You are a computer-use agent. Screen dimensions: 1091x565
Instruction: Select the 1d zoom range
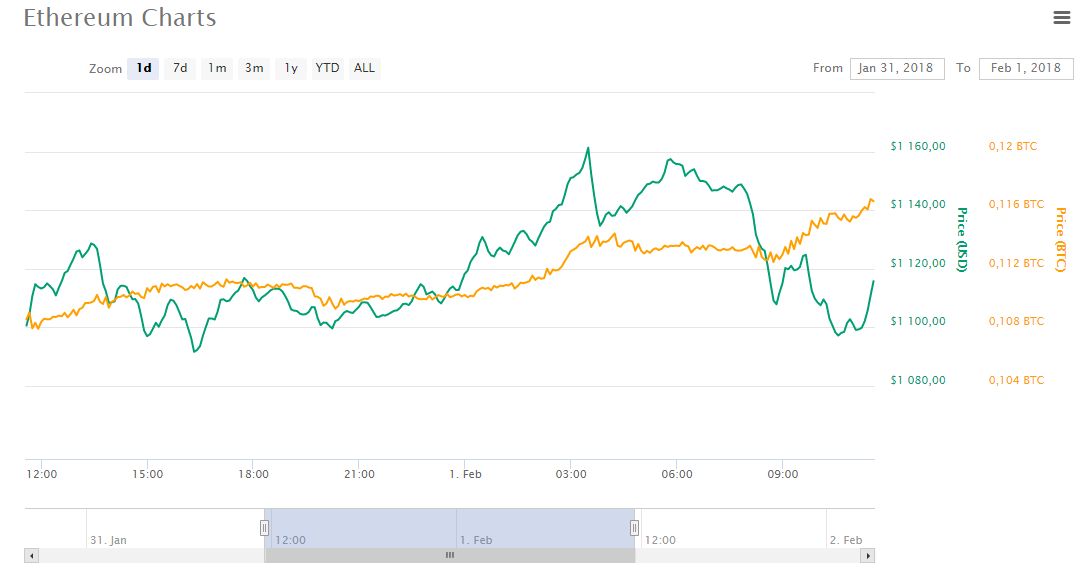click(x=143, y=68)
